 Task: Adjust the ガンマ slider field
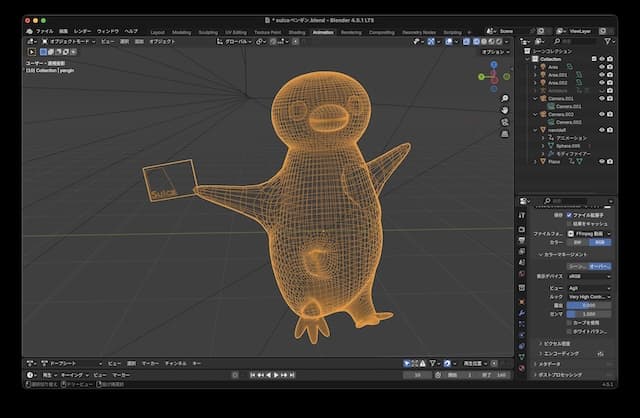point(589,312)
